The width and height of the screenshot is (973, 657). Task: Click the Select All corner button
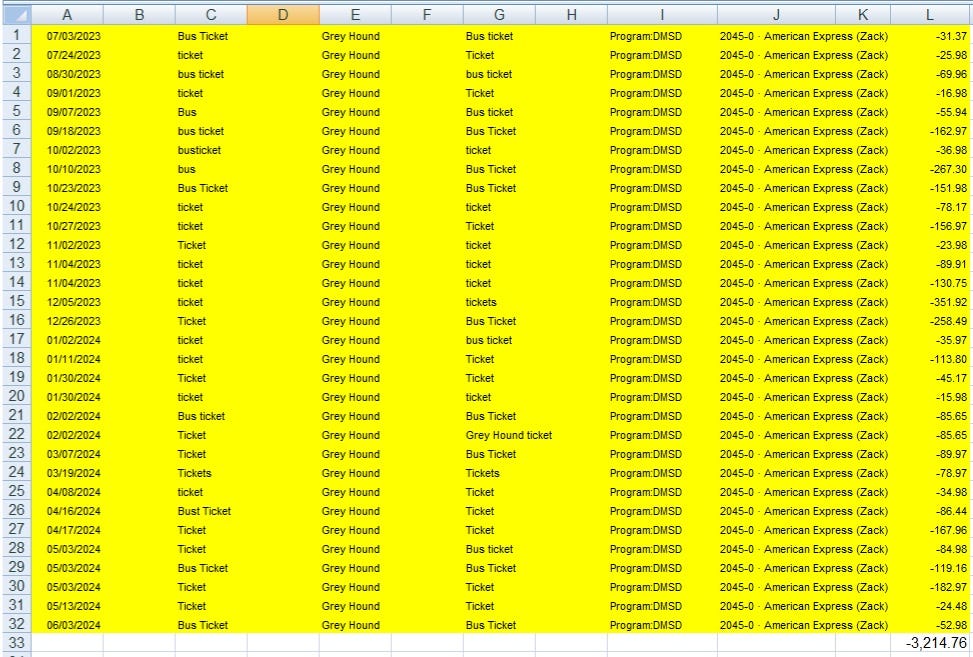coord(16,15)
